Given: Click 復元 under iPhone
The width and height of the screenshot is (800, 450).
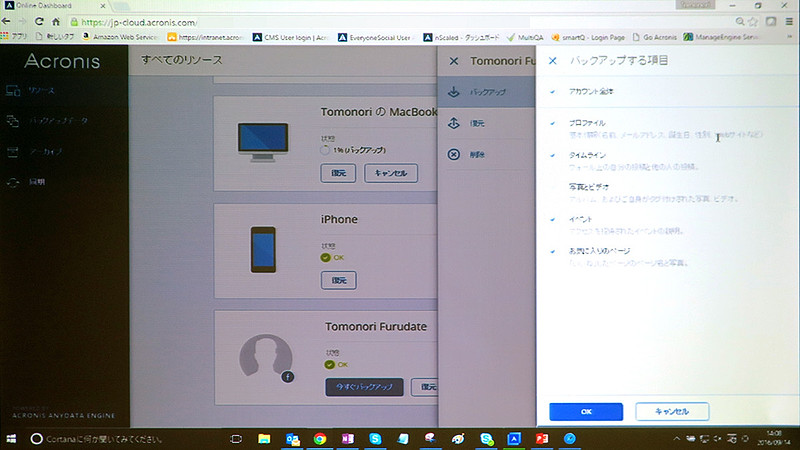Looking at the screenshot, I should click(x=338, y=280).
